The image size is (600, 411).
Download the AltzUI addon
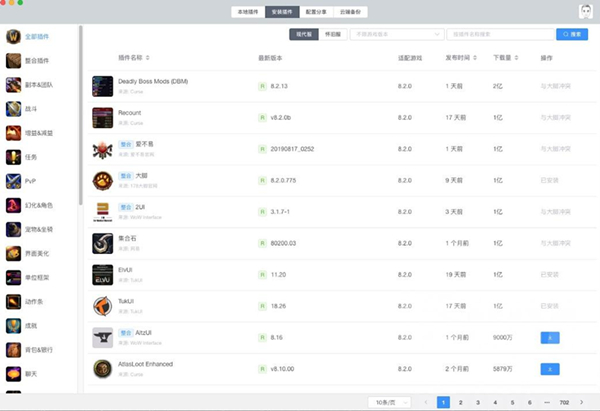click(548, 337)
